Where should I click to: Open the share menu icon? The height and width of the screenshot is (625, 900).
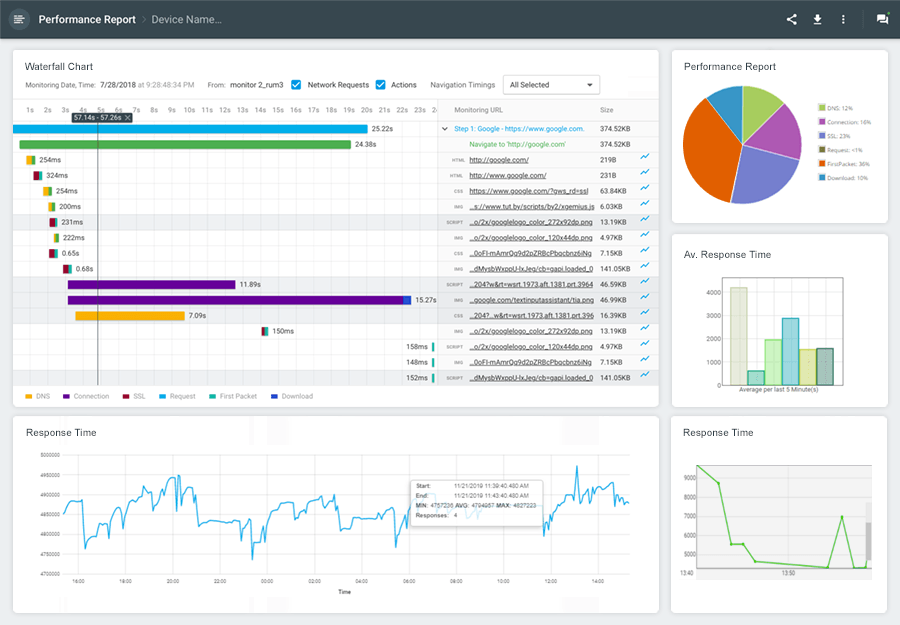click(791, 19)
